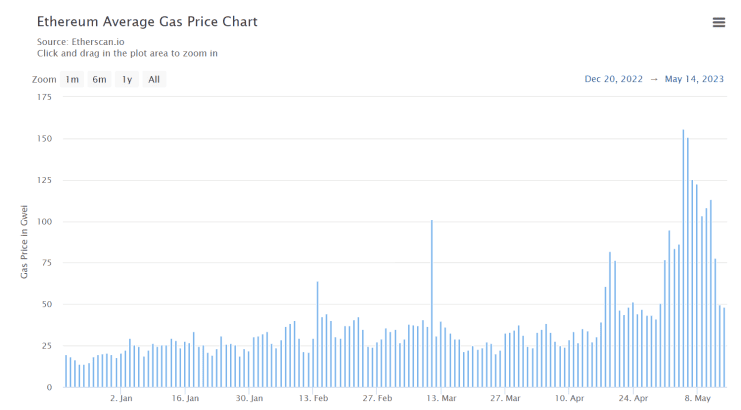The width and height of the screenshot is (741, 410).
Task: Click the 13. Mar spike bar at 100
Action: (x=431, y=304)
